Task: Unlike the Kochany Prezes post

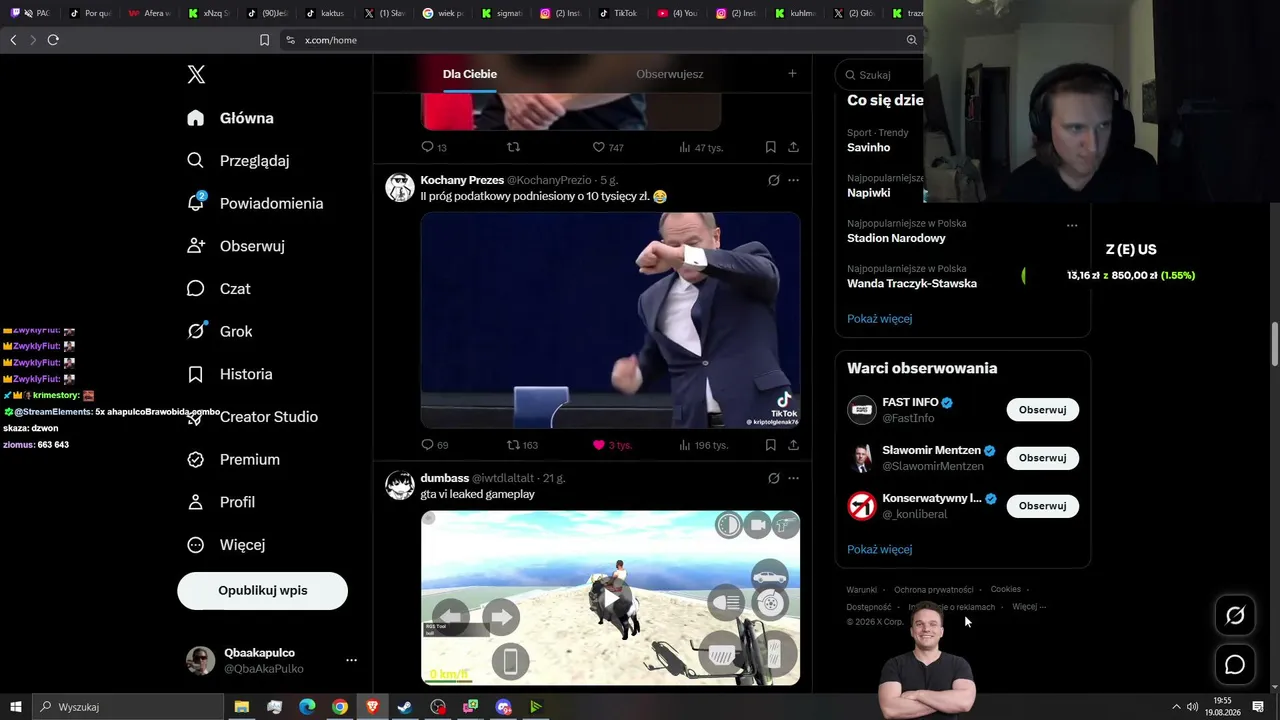Action: (612, 445)
